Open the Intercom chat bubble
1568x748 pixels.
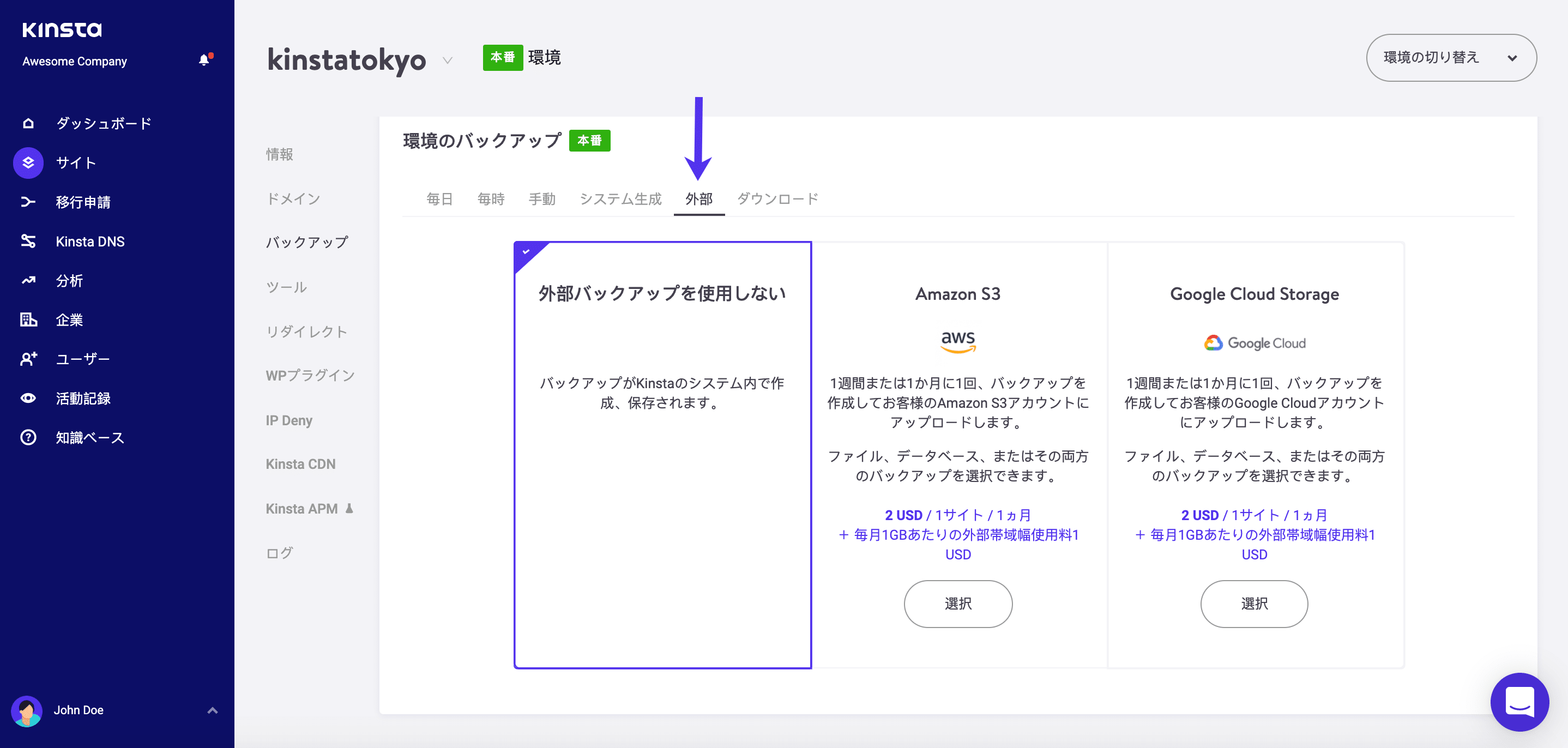[1520, 702]
